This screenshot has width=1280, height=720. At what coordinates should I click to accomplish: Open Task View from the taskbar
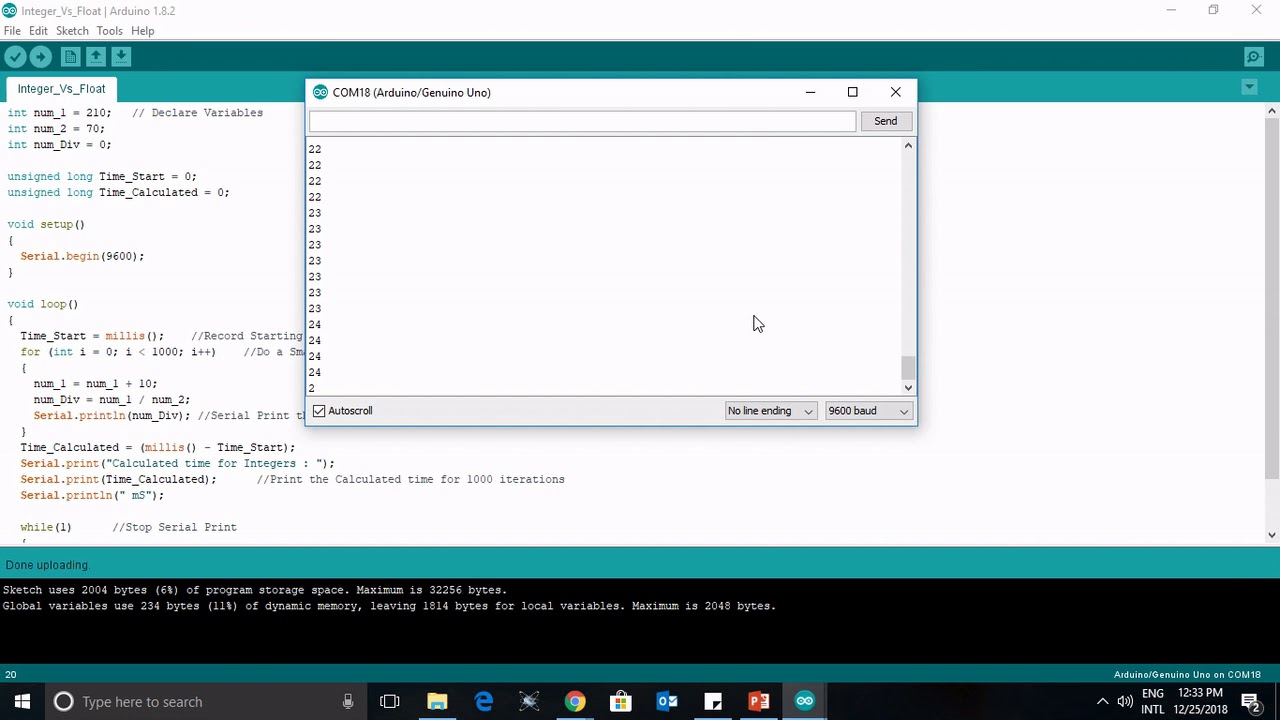coord(390,701)
